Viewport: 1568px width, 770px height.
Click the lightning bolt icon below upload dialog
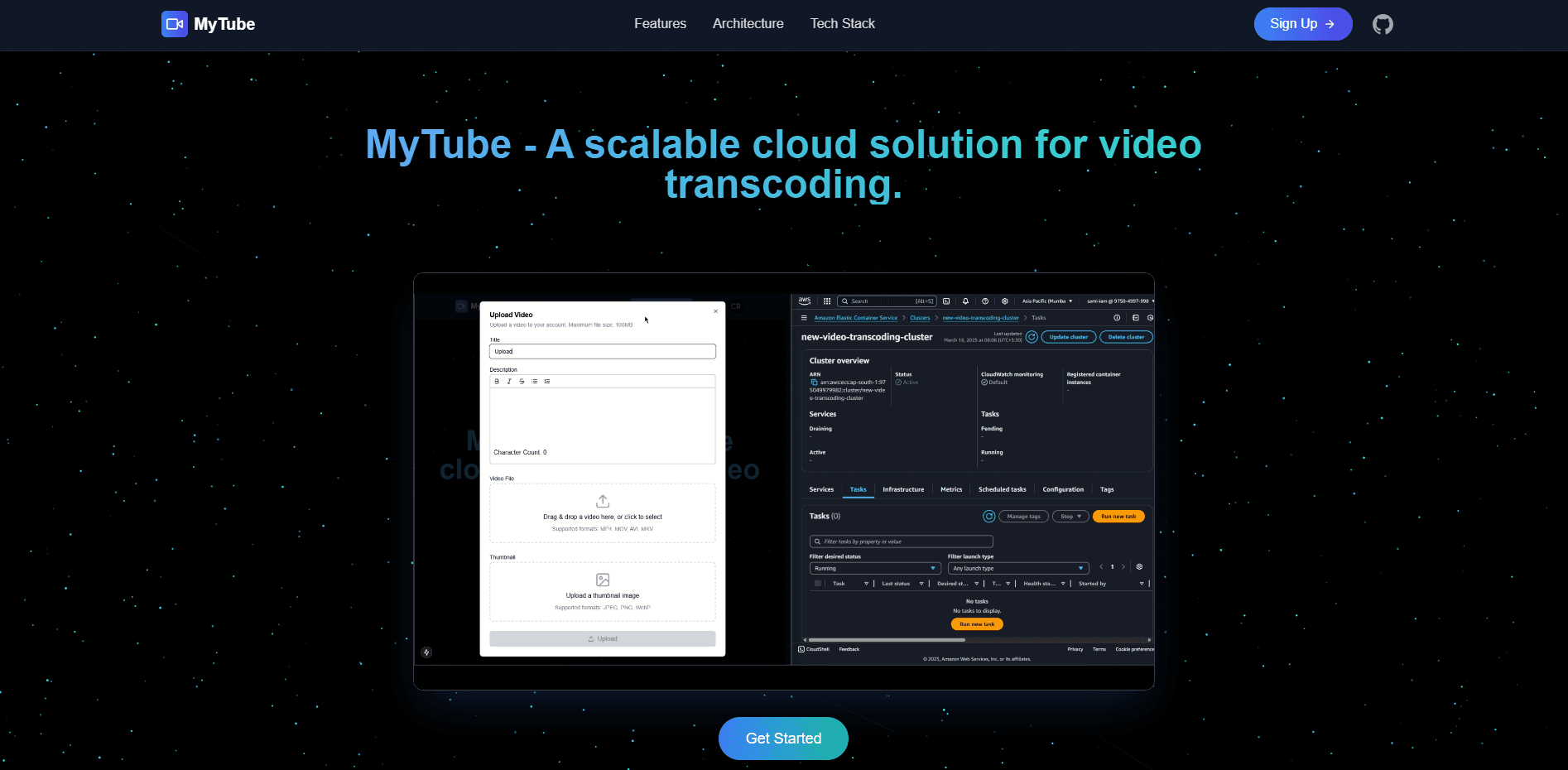(426, 652)
